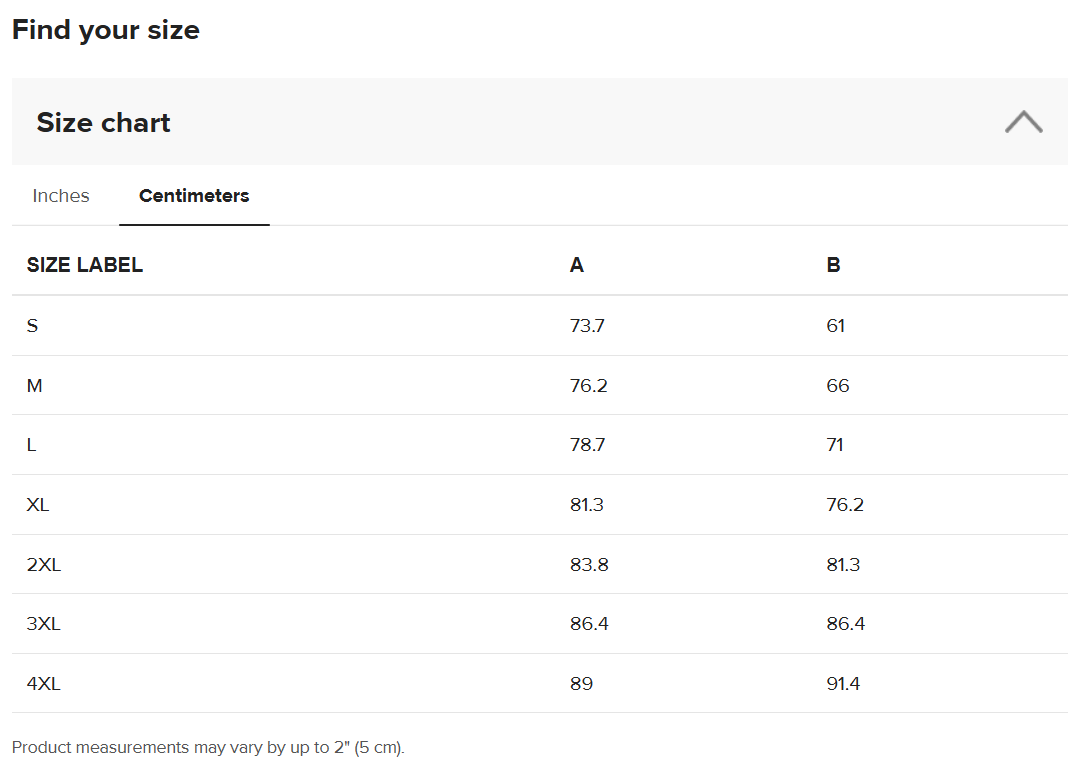Viewport: 1088px width, 782px height.
Task: Select the L size row label
Action: pyautogui.click(x=32, y=445)
